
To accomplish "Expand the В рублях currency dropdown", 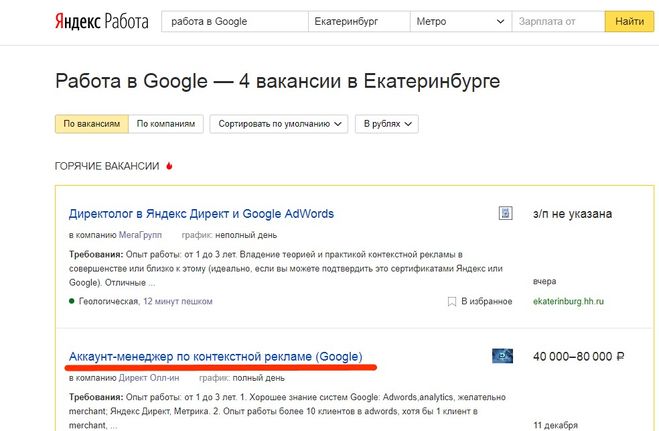I will (389, 124).
